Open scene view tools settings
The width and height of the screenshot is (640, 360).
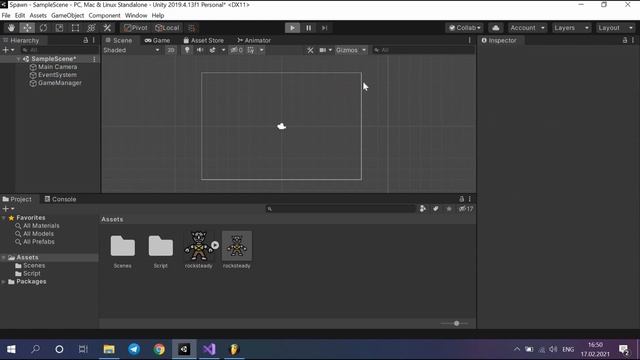[310, 50]
